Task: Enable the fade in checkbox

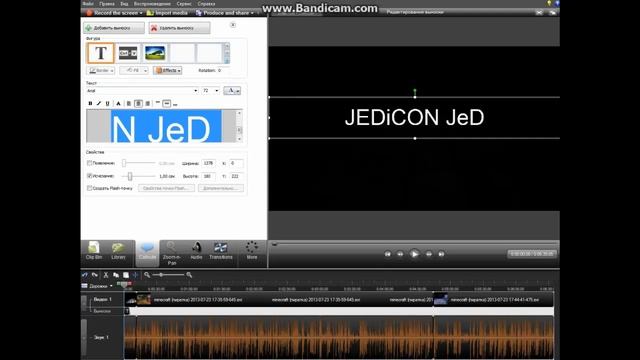Action: click(89, 163)
